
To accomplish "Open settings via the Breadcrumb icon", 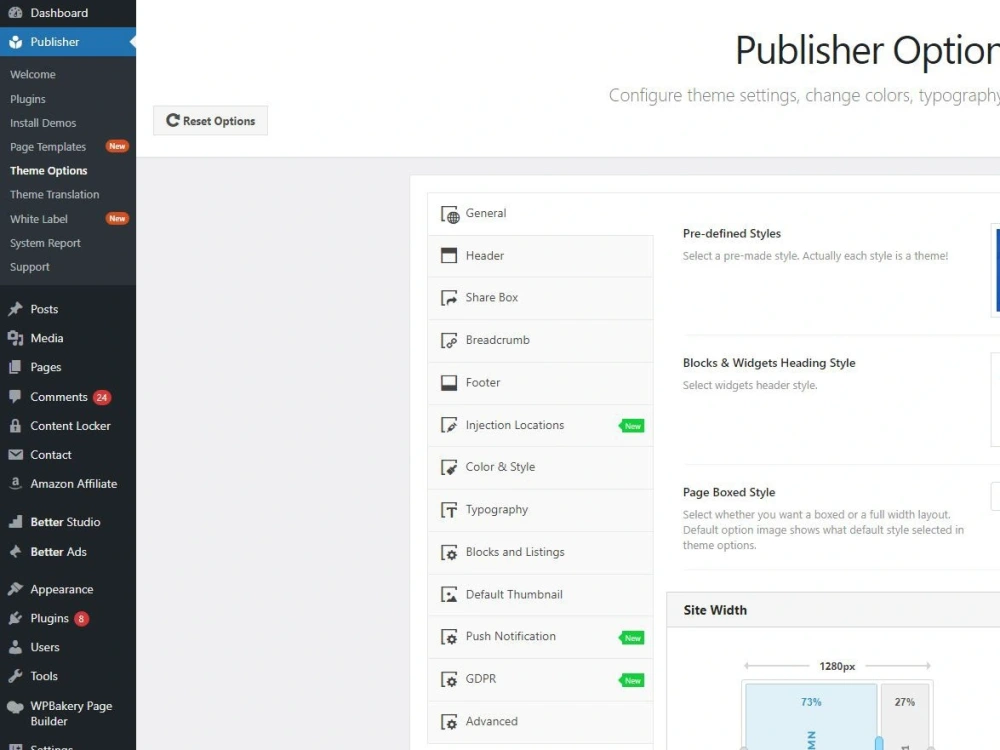I will coord(448,340).
